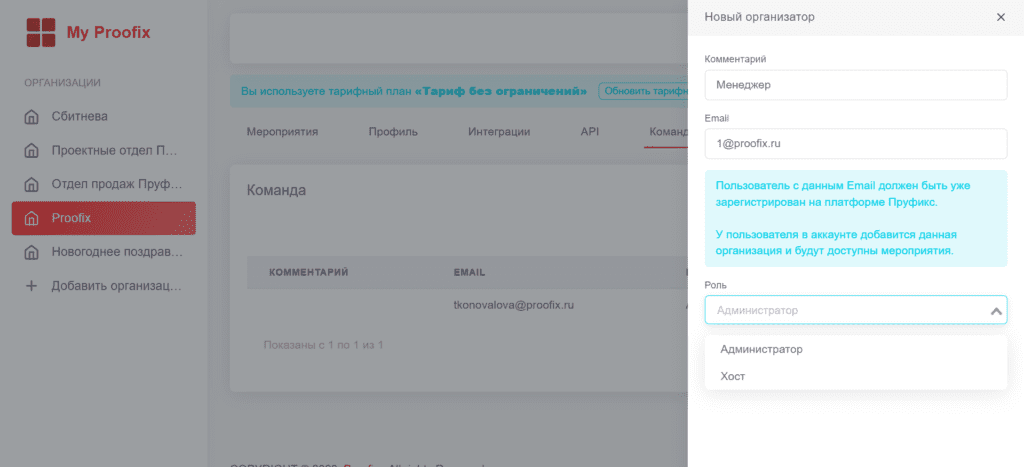Click the tkonovalova@proofix.ru table cell
This screenshot has height=467, width=1024.
pyautogui.click(x=514, y=305)
